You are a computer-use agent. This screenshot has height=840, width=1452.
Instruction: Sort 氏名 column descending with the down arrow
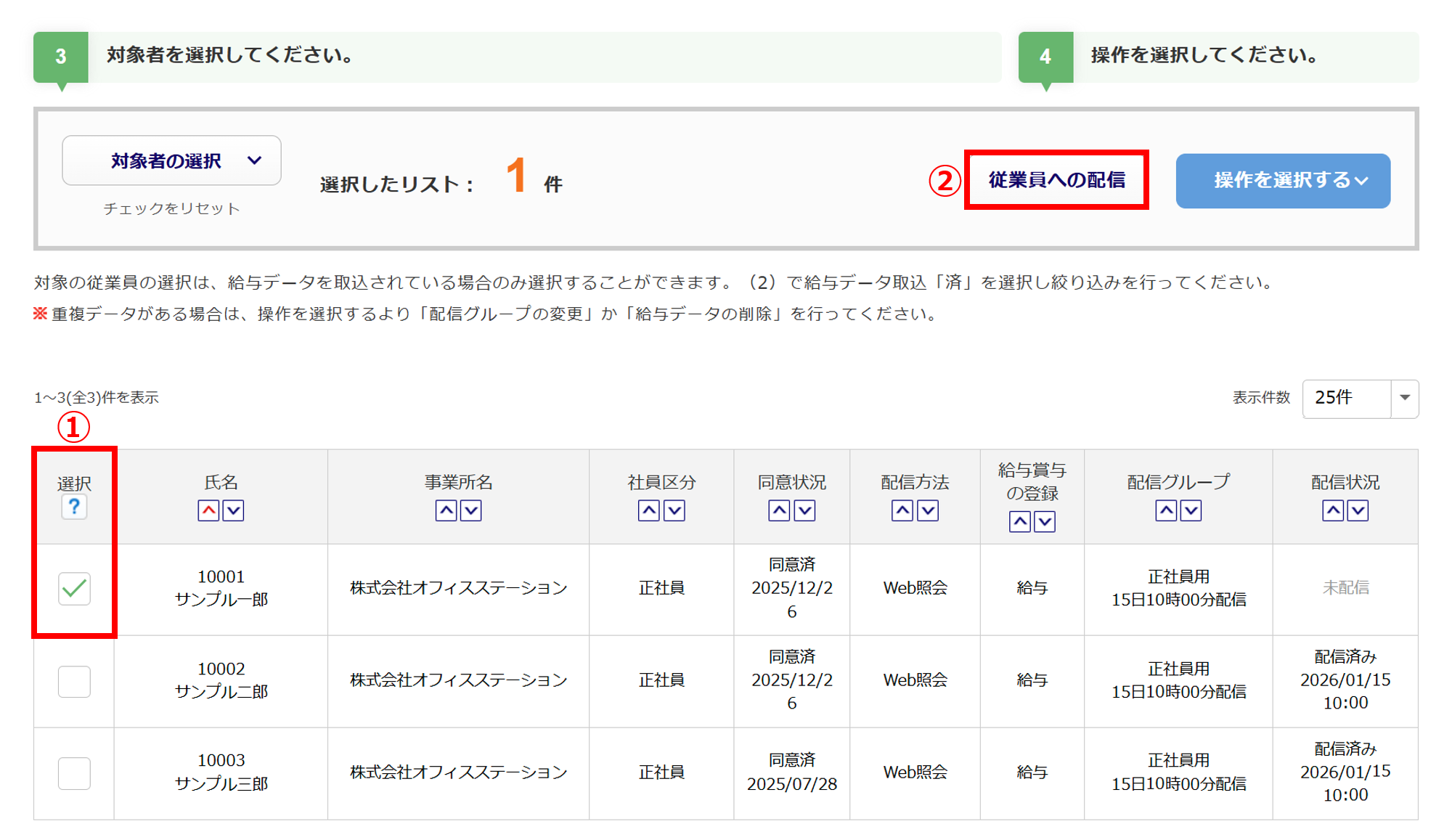point(233,510)
